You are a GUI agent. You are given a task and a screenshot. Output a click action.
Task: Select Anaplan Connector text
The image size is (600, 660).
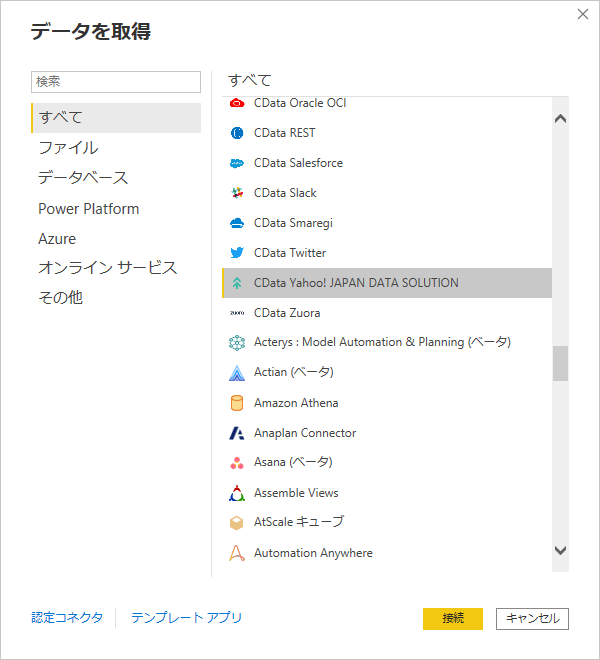pos(305,433)
